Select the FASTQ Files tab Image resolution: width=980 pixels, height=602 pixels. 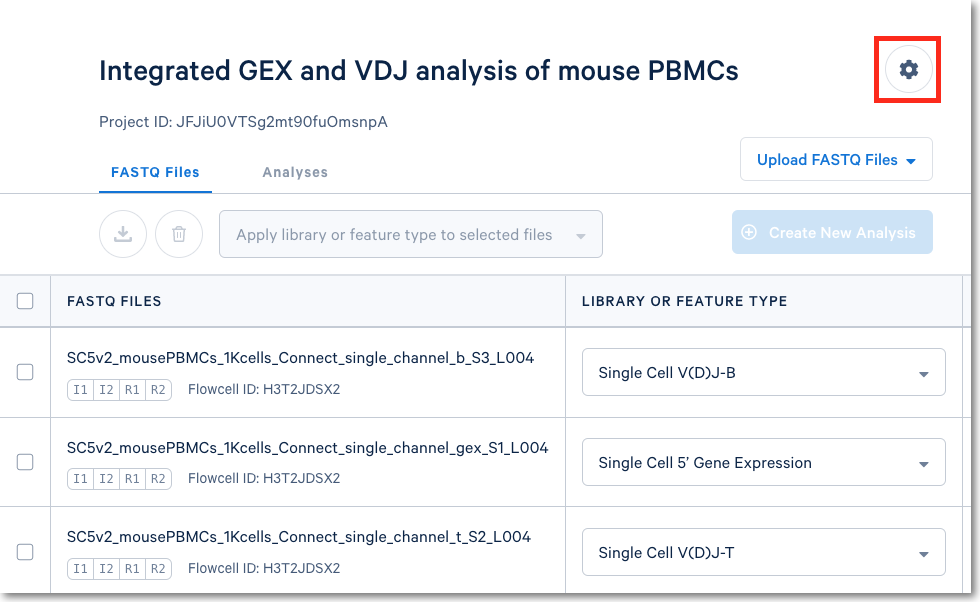(155, 172)
